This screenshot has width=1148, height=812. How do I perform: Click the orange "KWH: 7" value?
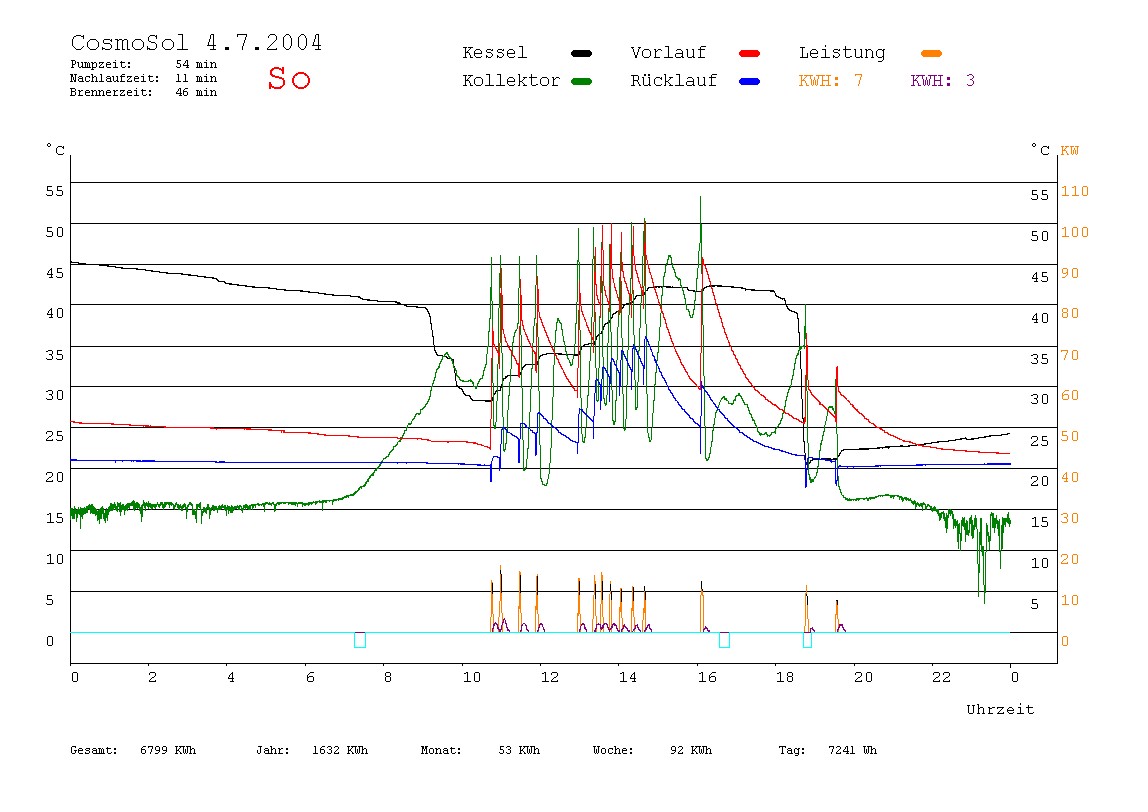(831, 81)
